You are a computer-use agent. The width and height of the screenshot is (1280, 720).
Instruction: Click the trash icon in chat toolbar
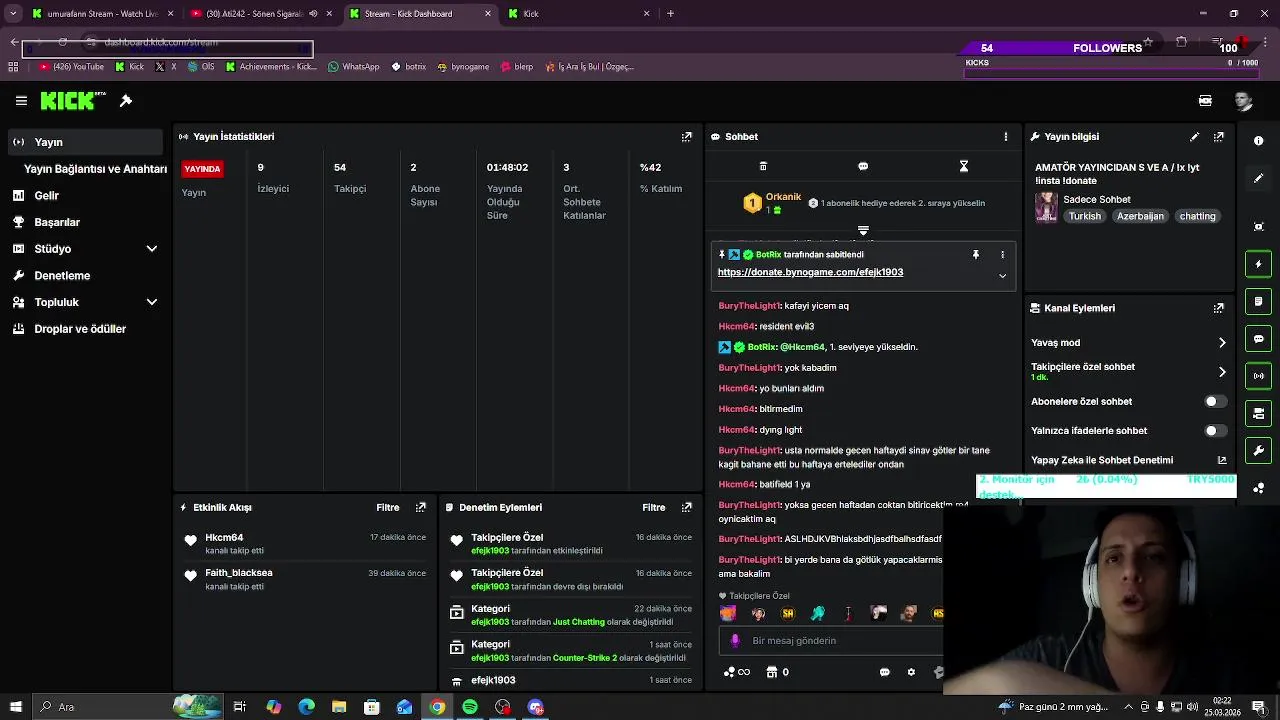pos(763,166)
